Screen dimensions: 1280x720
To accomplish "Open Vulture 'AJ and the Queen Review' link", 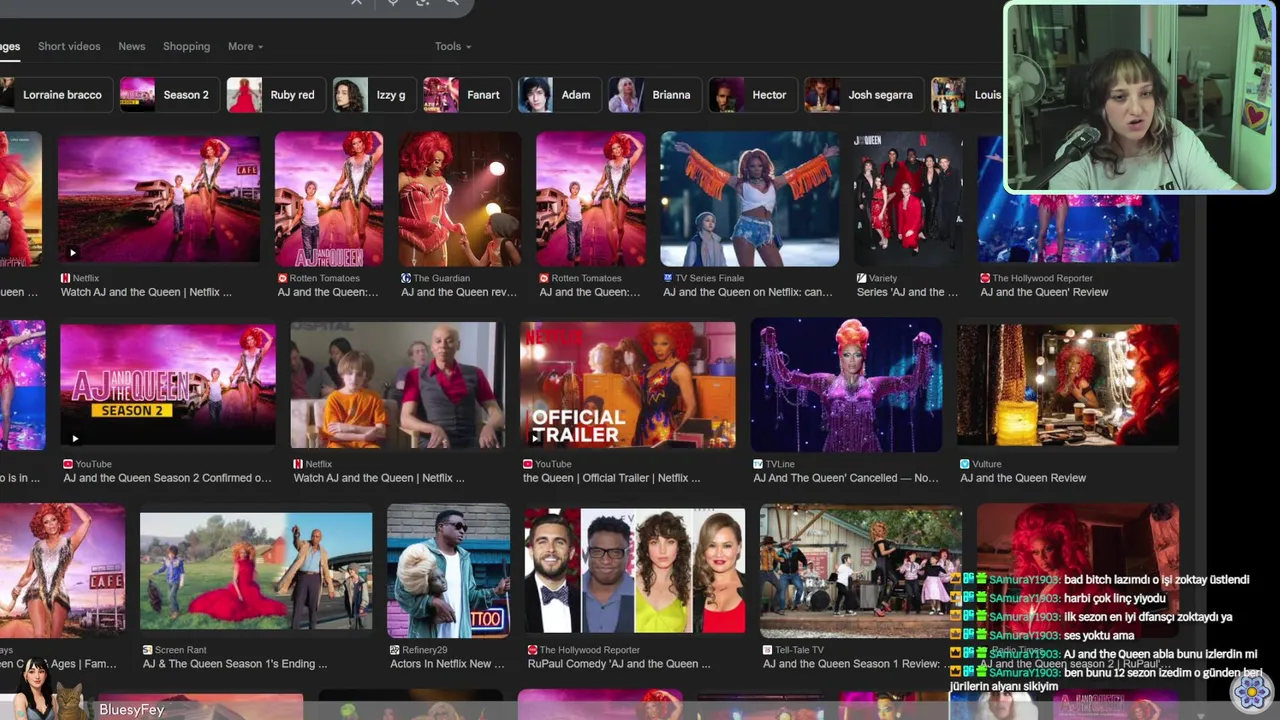I will click(1023, 478).
